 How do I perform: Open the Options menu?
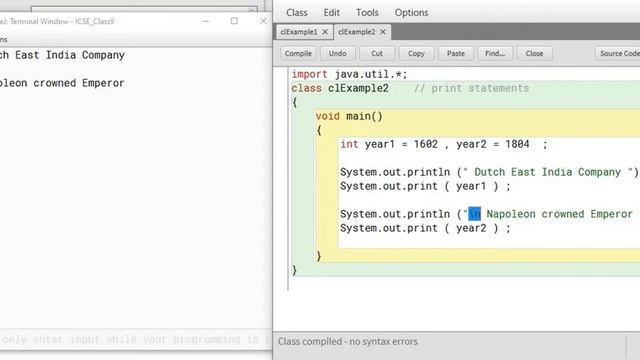(411, 13)
